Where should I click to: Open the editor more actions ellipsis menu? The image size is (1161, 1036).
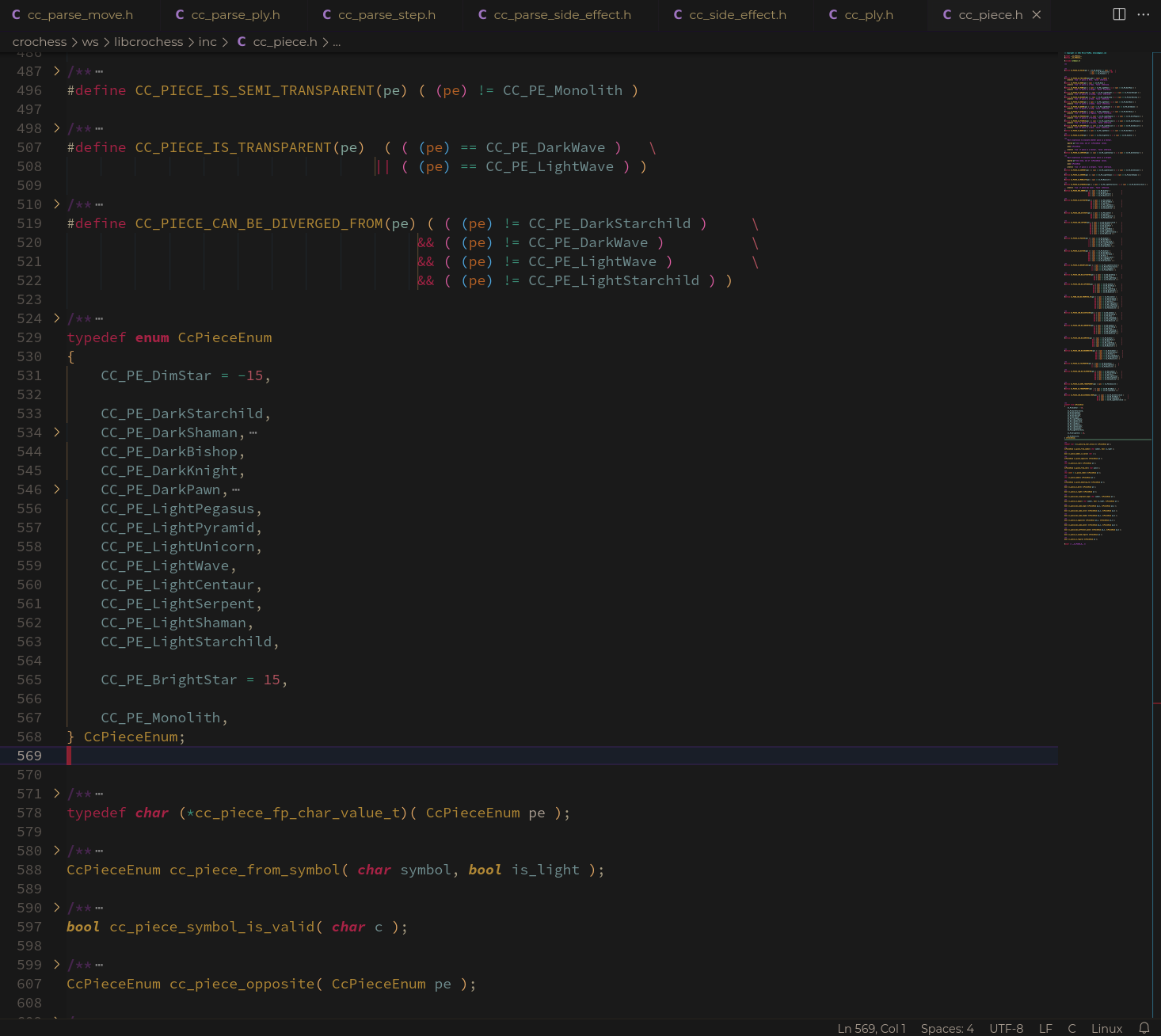click(x=1144, y=15)
